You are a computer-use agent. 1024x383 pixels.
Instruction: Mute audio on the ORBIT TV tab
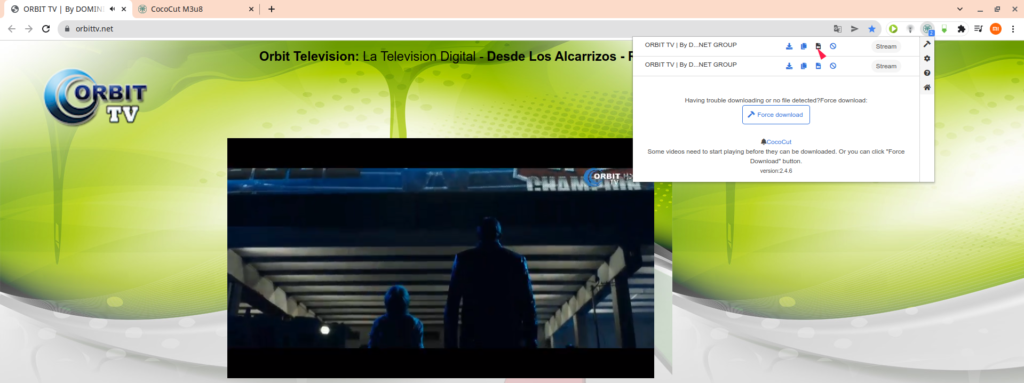click(112, 9)
